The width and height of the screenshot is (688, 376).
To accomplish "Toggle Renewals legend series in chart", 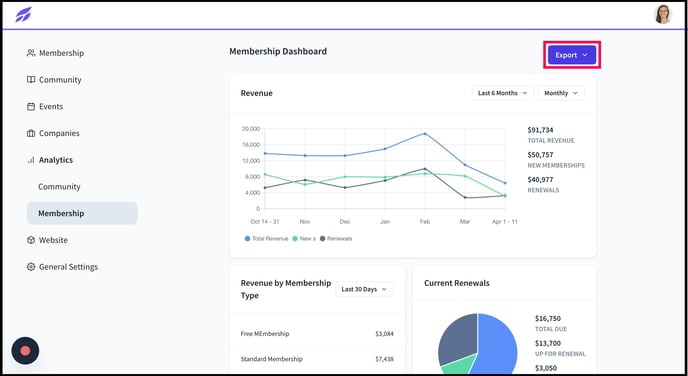I will click(x=336, y=239).
